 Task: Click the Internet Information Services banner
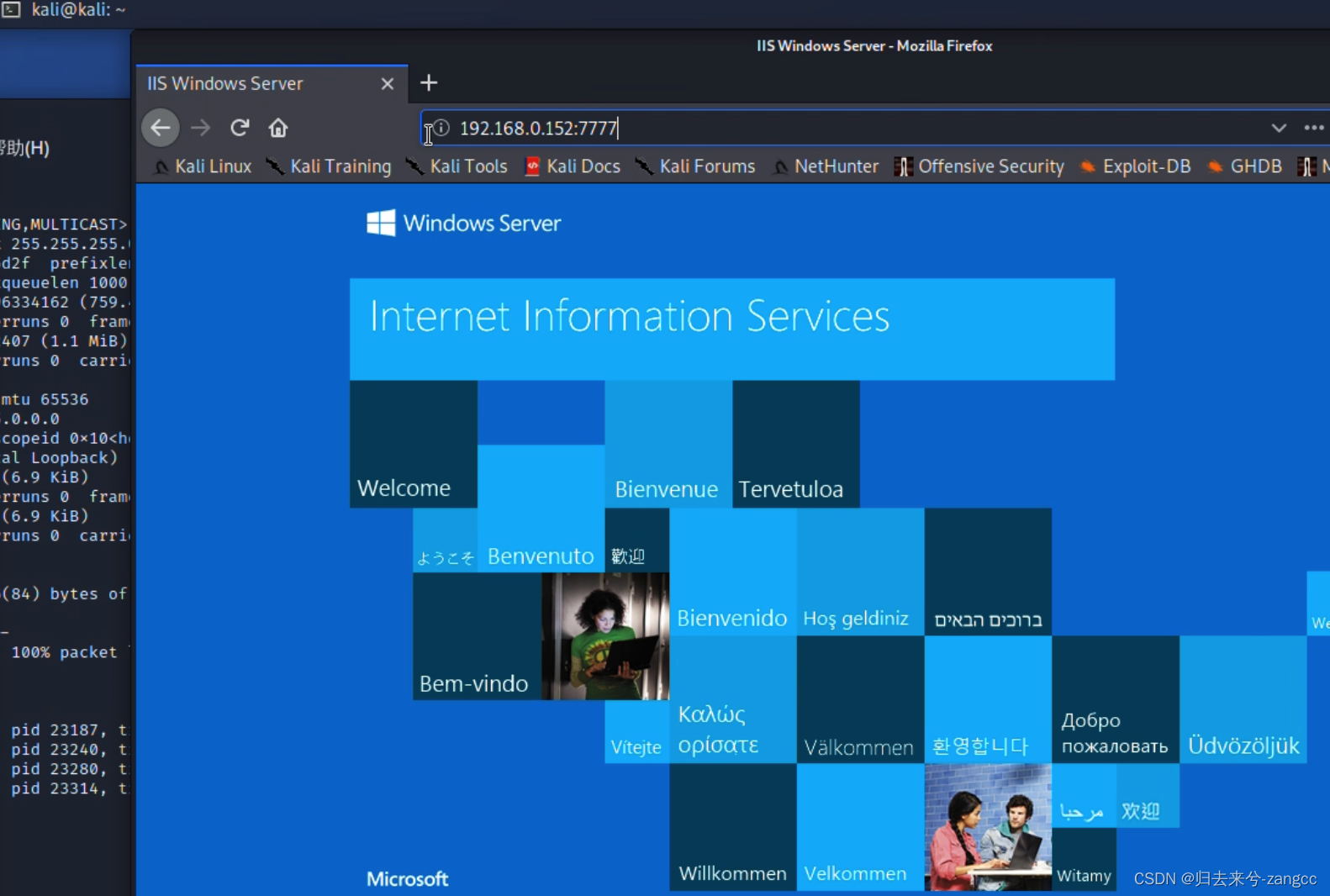pyautogui.click(x=732, y=329)
